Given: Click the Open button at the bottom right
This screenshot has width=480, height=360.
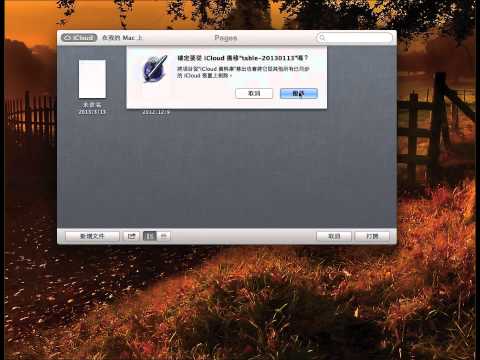Looking at the screenshot, I should click(x=372, y=236).
